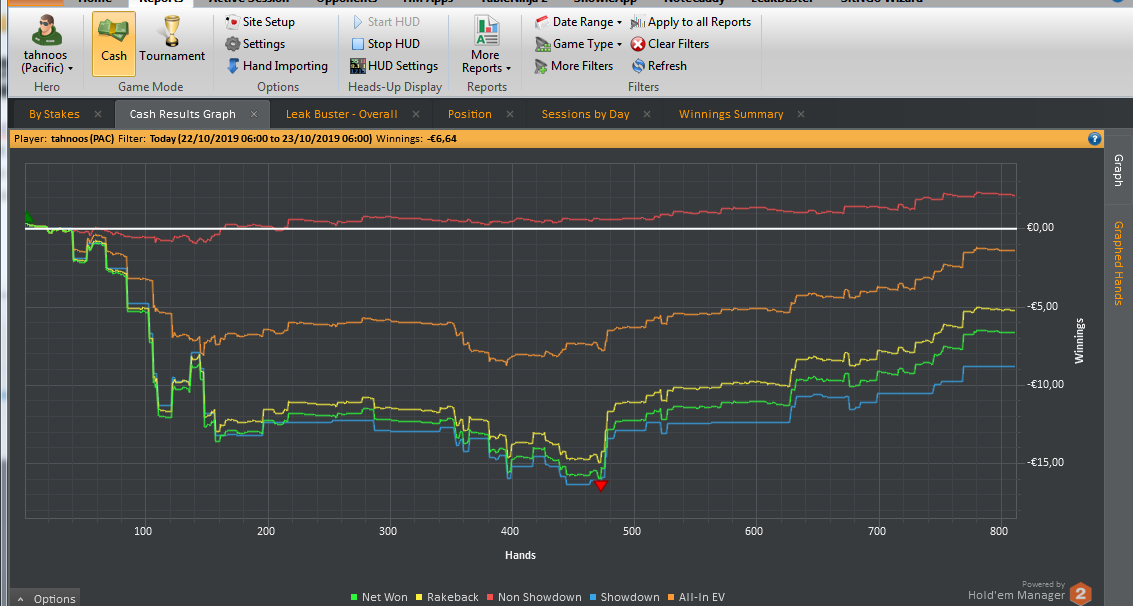Open the Leak Buster - Overall tab
This screenshot has width=1133, height=606.
(341, 114)
